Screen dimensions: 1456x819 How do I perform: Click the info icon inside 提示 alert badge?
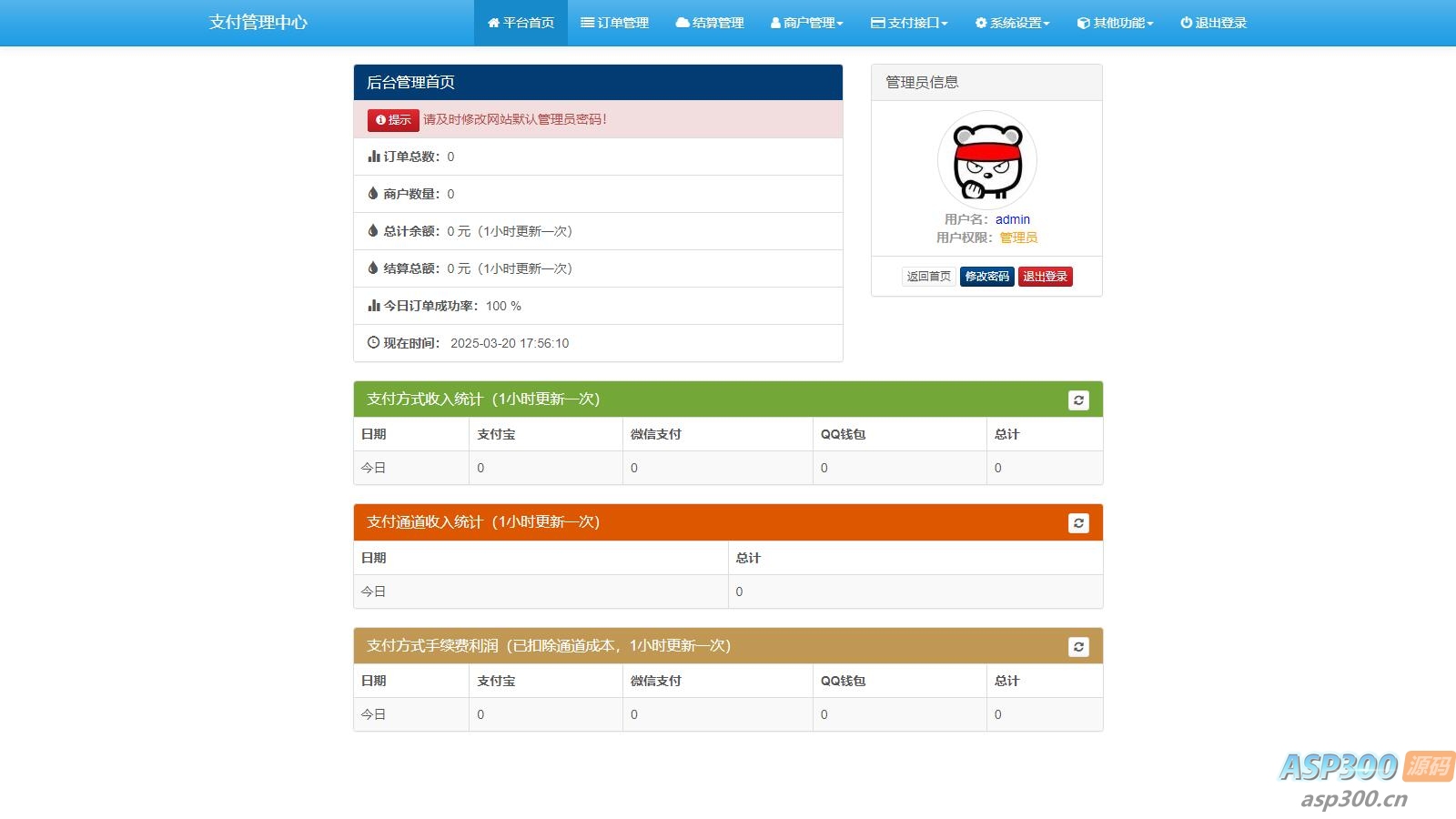pyautogui.click(x=379, y=119)
